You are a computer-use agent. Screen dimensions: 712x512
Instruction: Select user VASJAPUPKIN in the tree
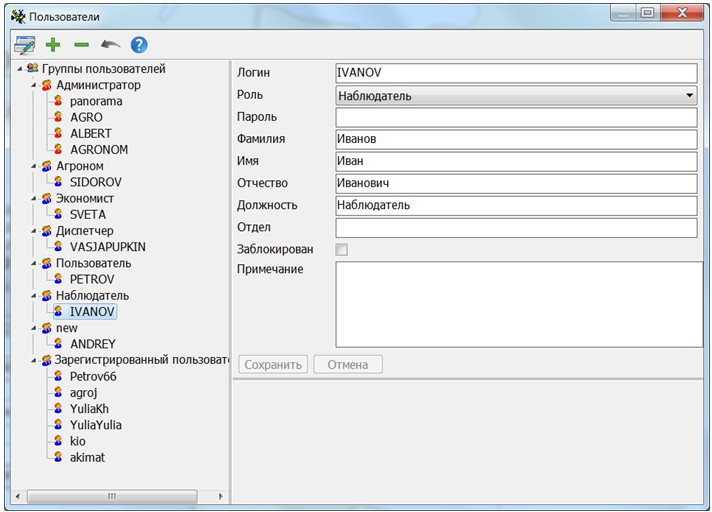coord(107,246)
